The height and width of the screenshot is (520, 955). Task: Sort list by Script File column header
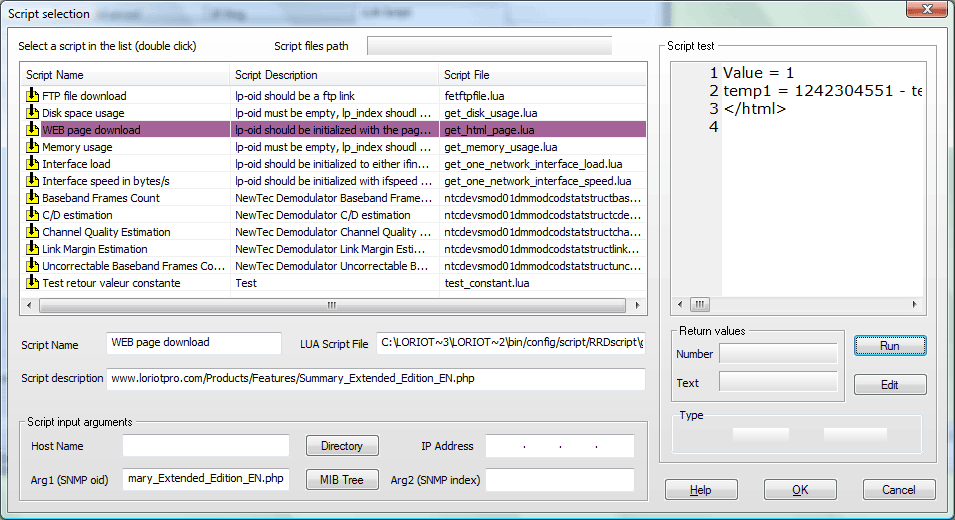(x=542, y=75)
